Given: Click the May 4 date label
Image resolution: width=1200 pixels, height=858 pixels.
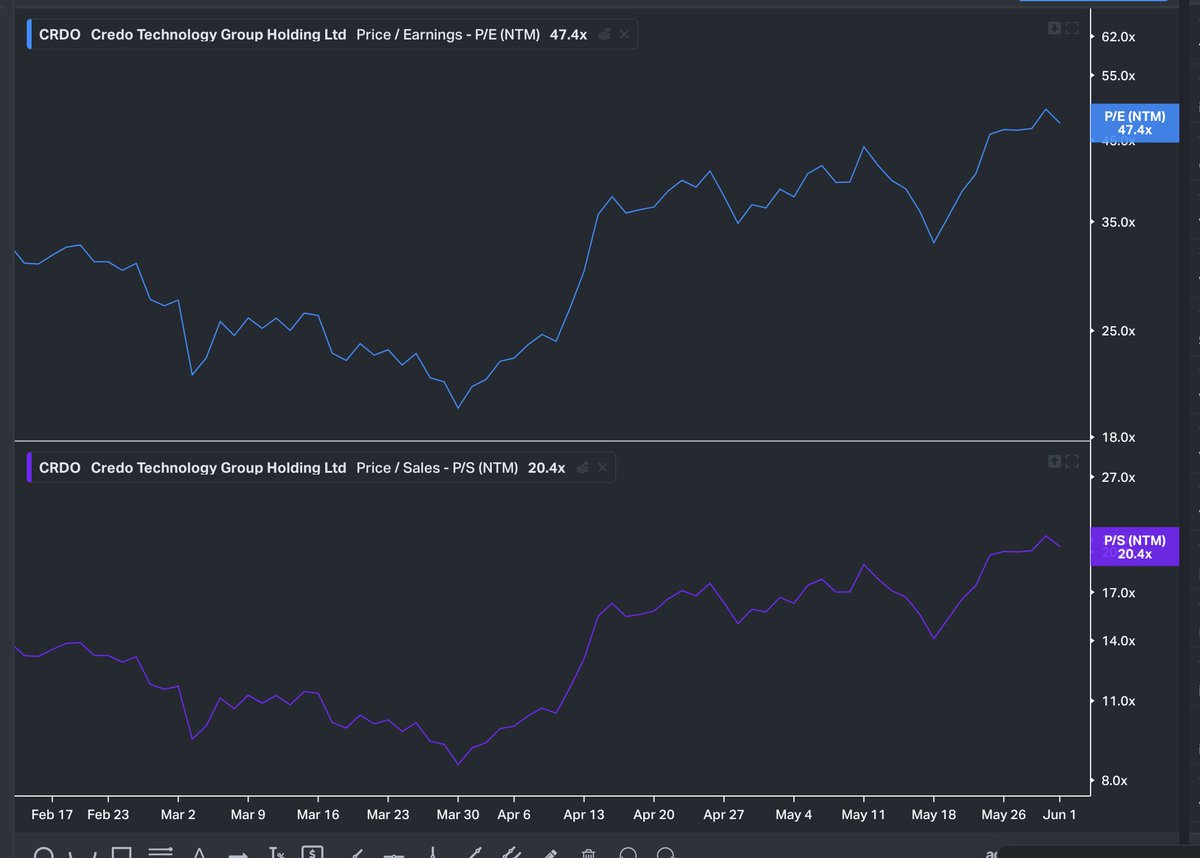Looking at the screenshot, I should tap(794, 815).
